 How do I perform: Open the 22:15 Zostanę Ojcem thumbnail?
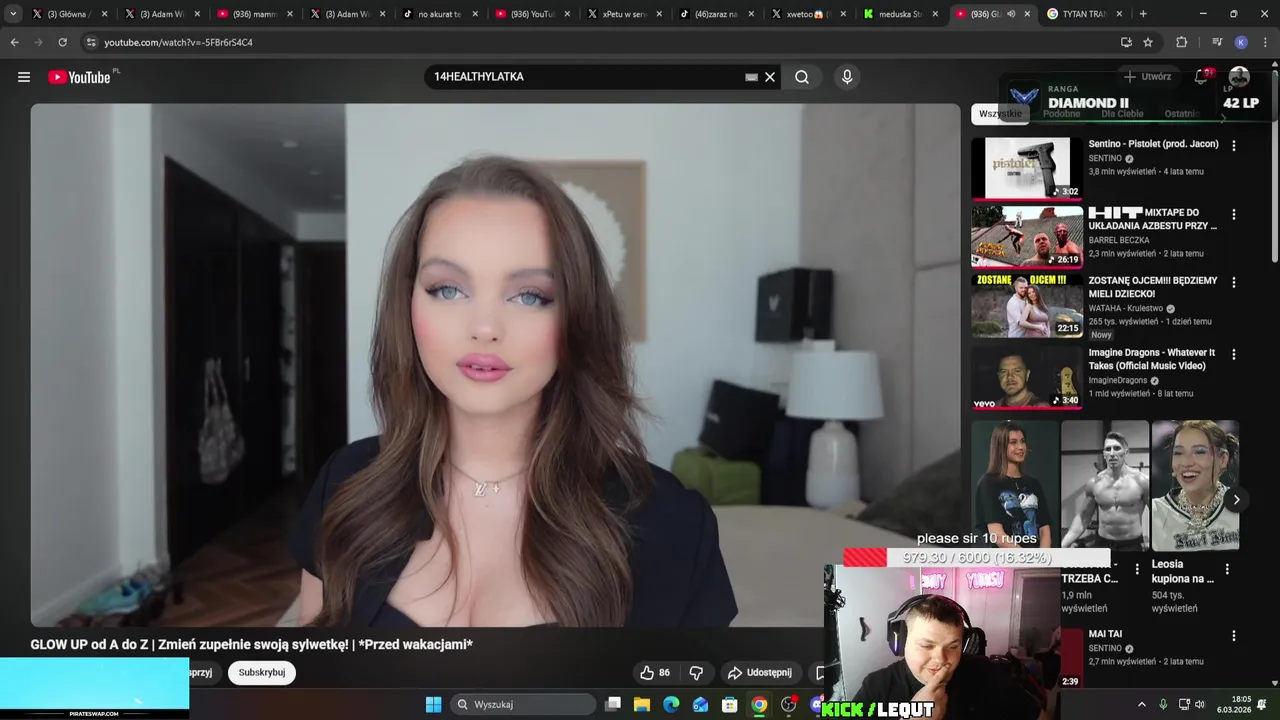(x=1027, y=305)
